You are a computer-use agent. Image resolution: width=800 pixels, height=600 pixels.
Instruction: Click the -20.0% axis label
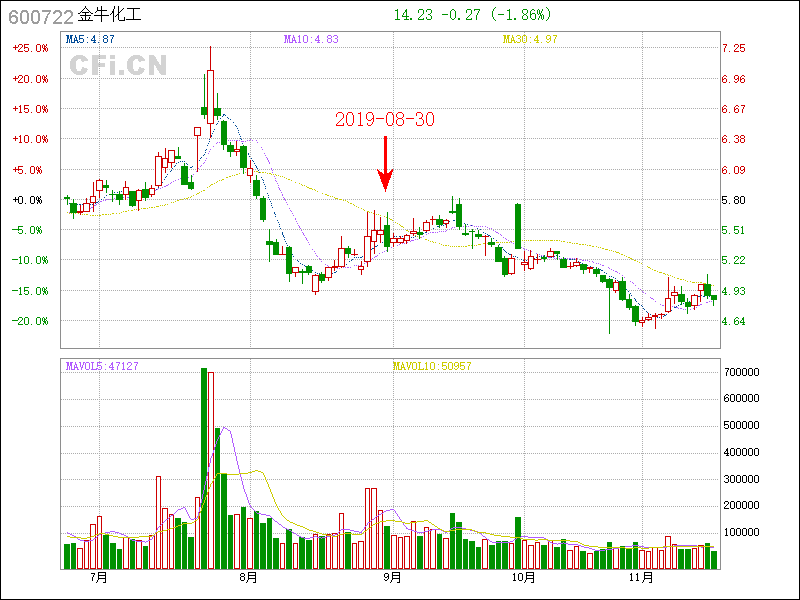(x=31, y=321)
